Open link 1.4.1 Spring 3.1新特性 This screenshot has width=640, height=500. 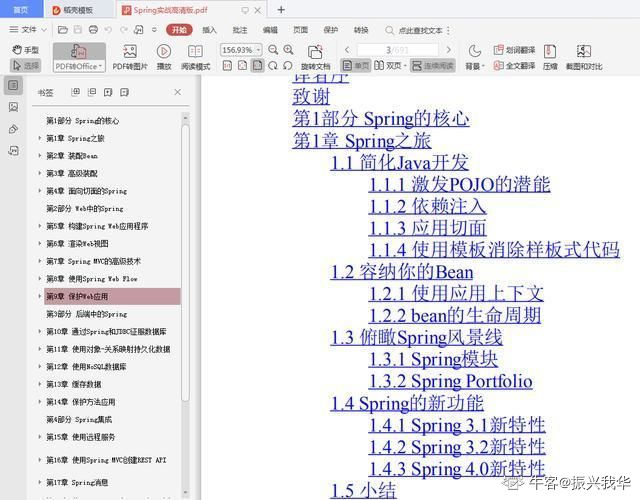[x=457, y=425]
